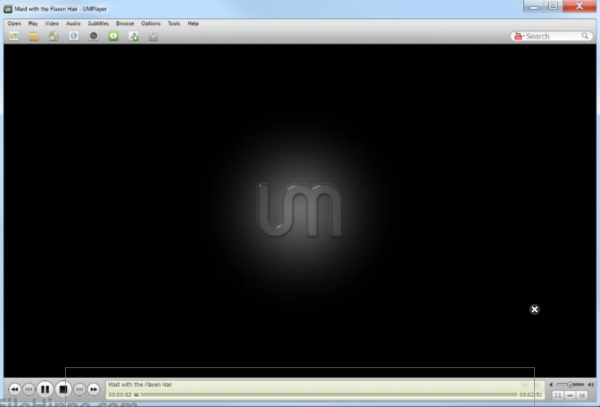Image resolution: width=600 pixels, height=407 pixels.
Task: Click the white X overlay on video
Action: 535,309
